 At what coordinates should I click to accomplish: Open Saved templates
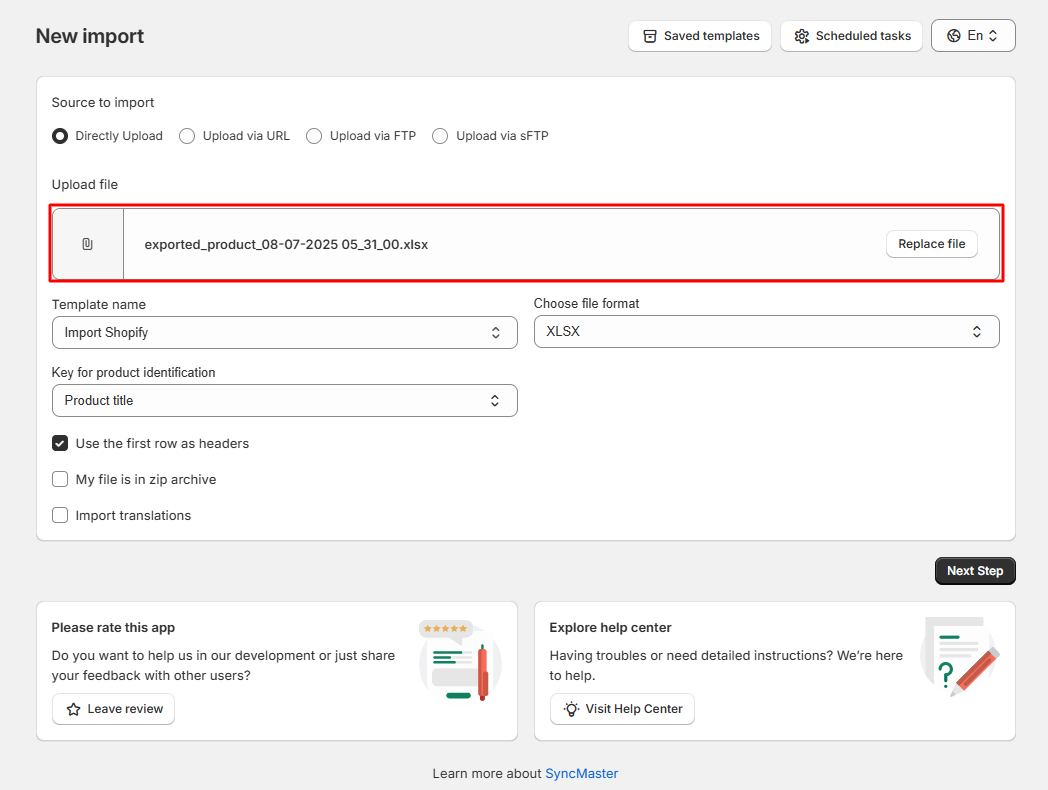[700, 36]
